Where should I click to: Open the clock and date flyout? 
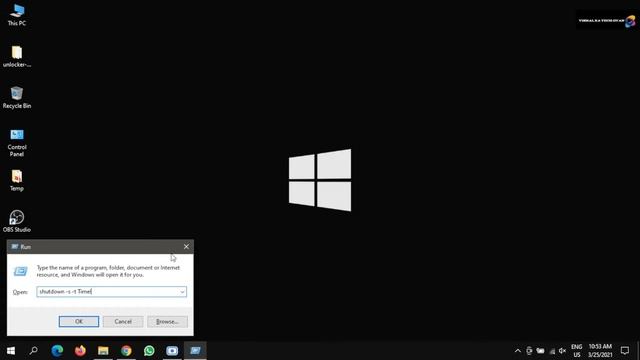600,351
